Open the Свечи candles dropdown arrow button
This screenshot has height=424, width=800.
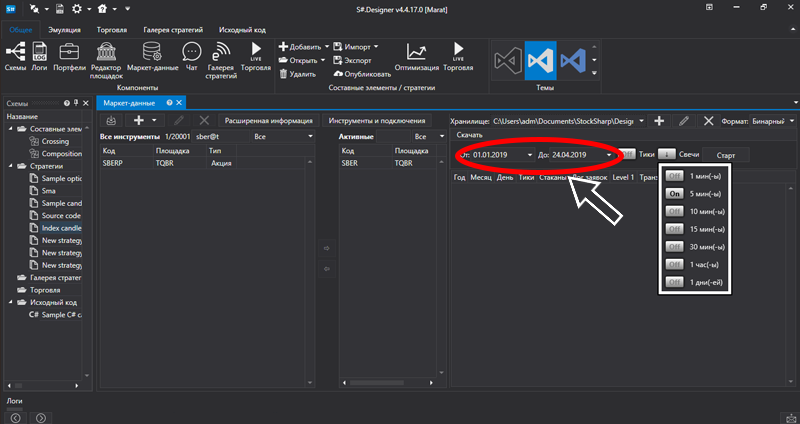pos(666,154)
